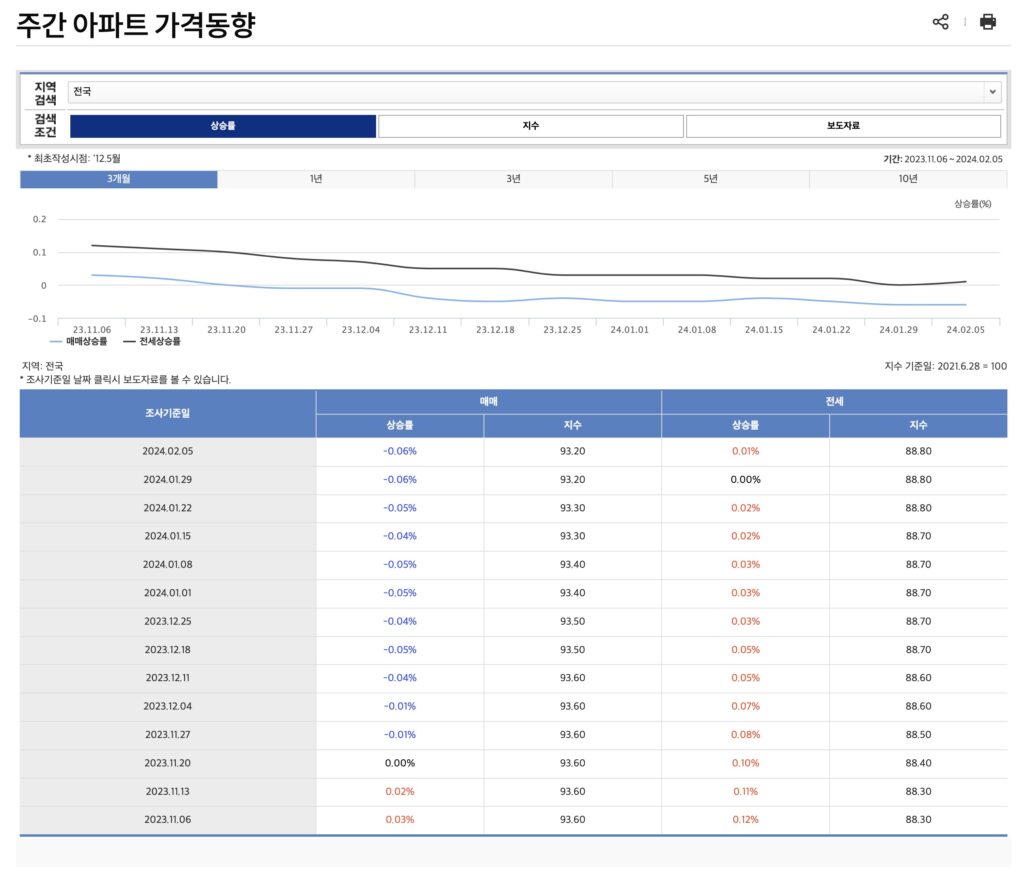1024x875 pixels.
Task: Click the 조사기준일 column header
Action: [168, 413]
